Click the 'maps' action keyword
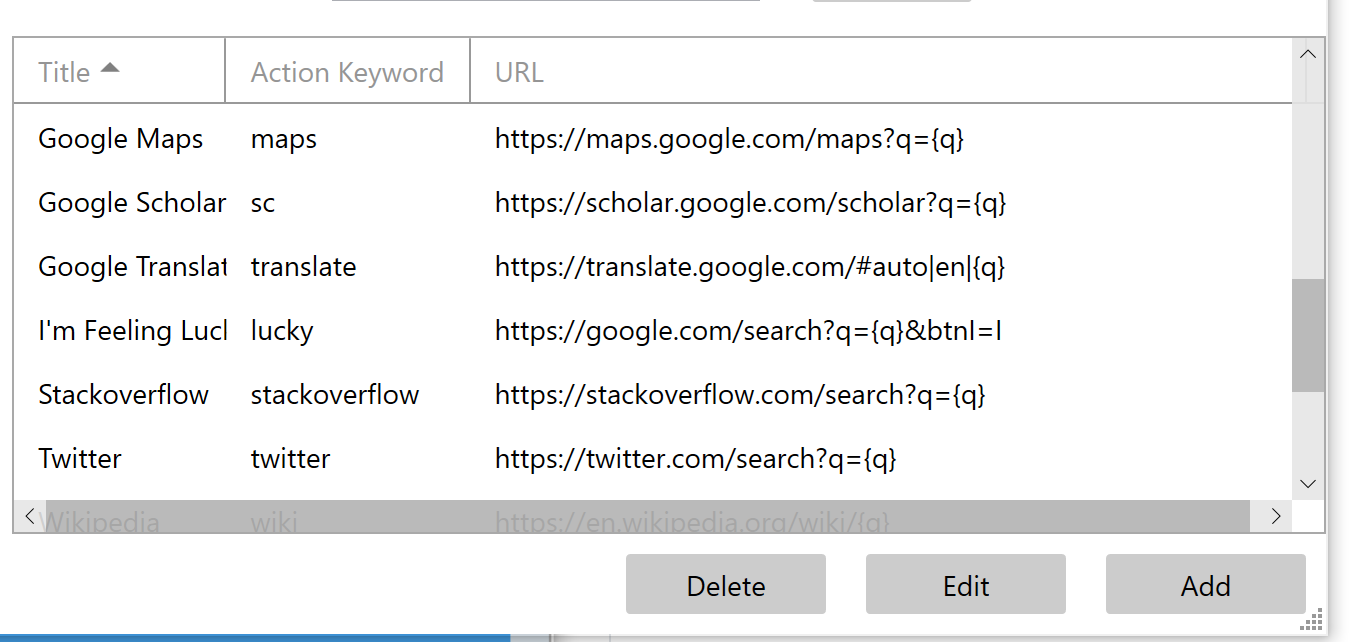This screenshot has width=1352, height=642. pyautogui.click(x=284, y=140)
